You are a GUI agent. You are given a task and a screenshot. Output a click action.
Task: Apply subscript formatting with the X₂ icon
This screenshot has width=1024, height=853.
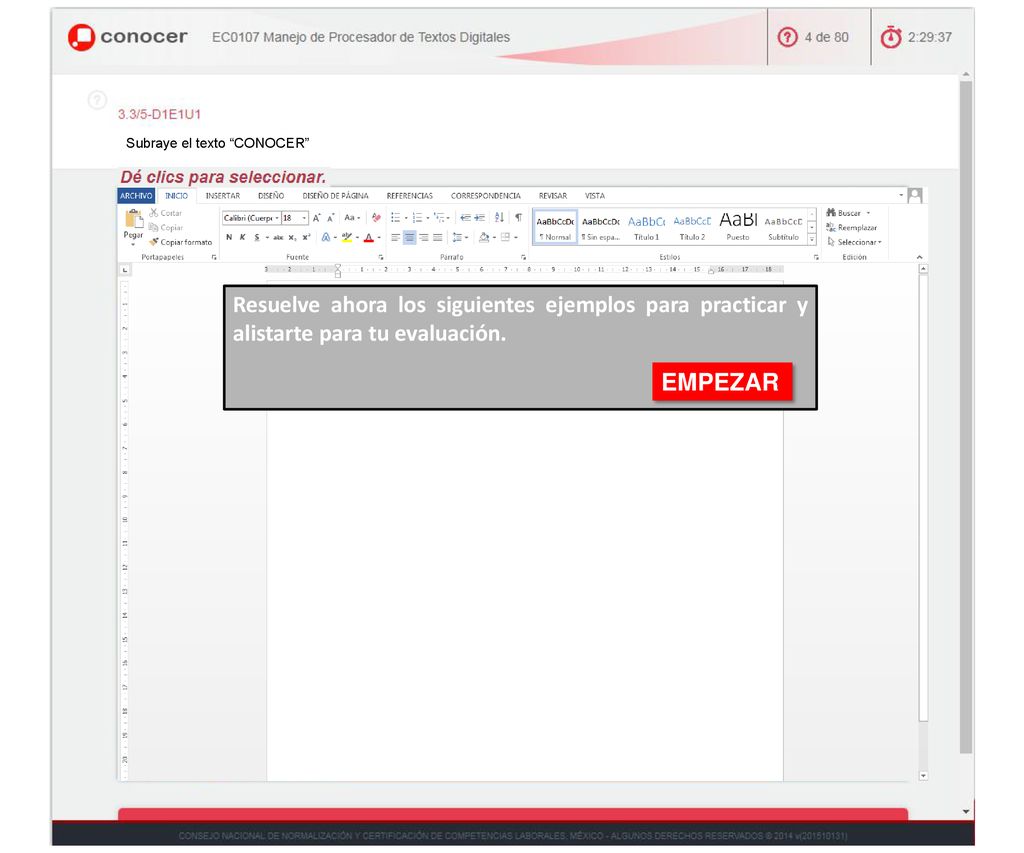coord(292,238)
